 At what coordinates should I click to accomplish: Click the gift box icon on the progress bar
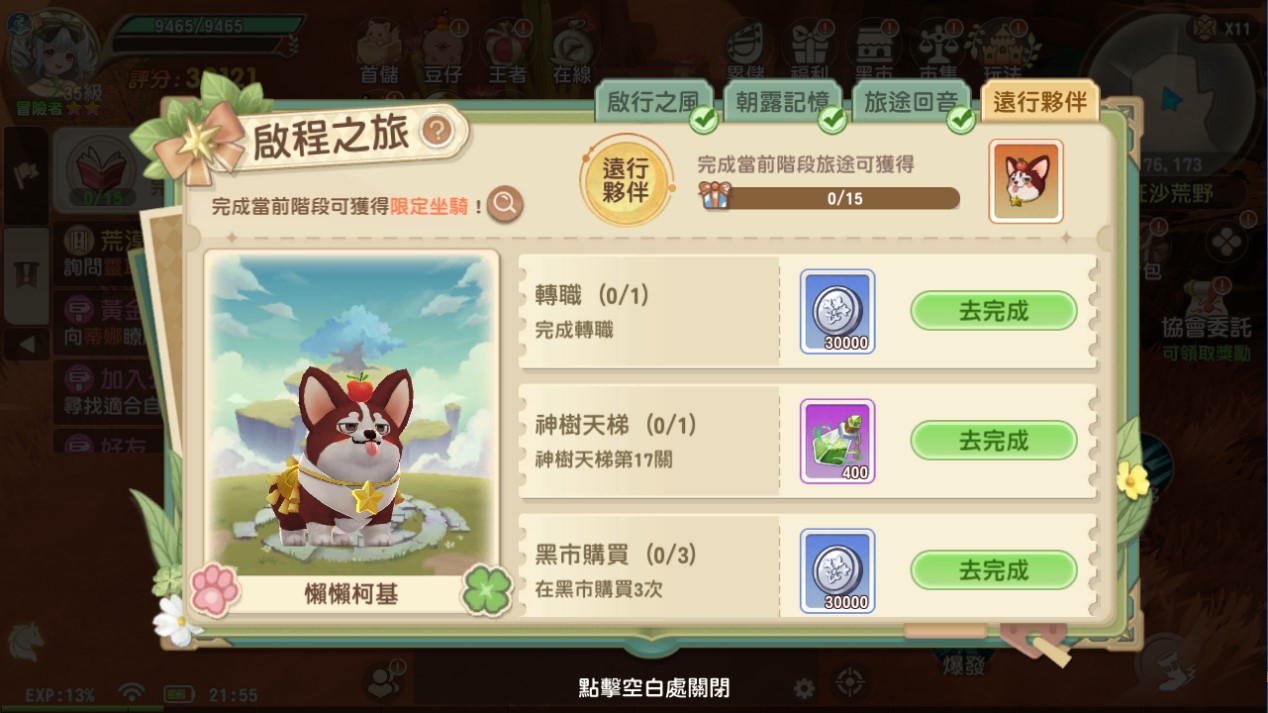pos(714,194)
